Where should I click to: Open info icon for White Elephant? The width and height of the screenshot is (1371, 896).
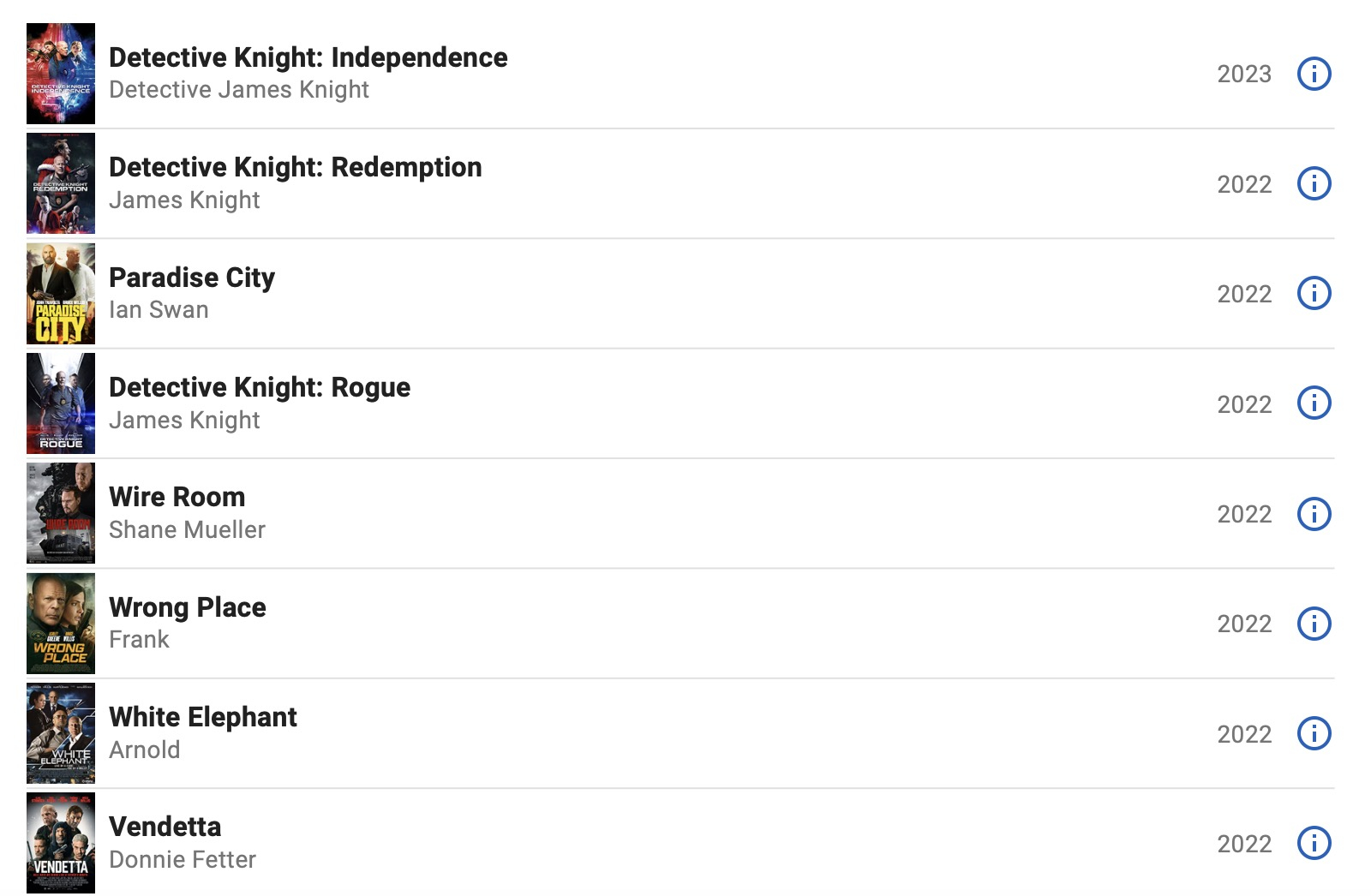1314,733
